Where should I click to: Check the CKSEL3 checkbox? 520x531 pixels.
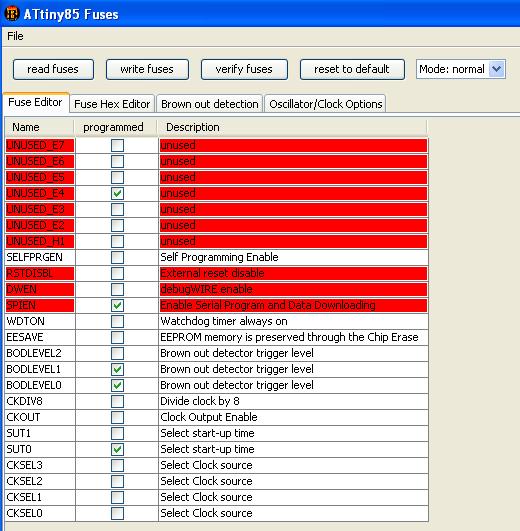[x=117, y=465]
